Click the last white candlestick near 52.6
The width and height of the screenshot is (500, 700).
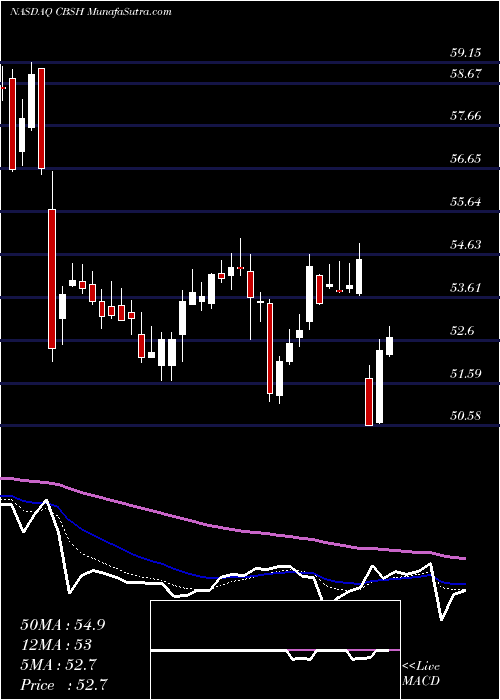389,346
